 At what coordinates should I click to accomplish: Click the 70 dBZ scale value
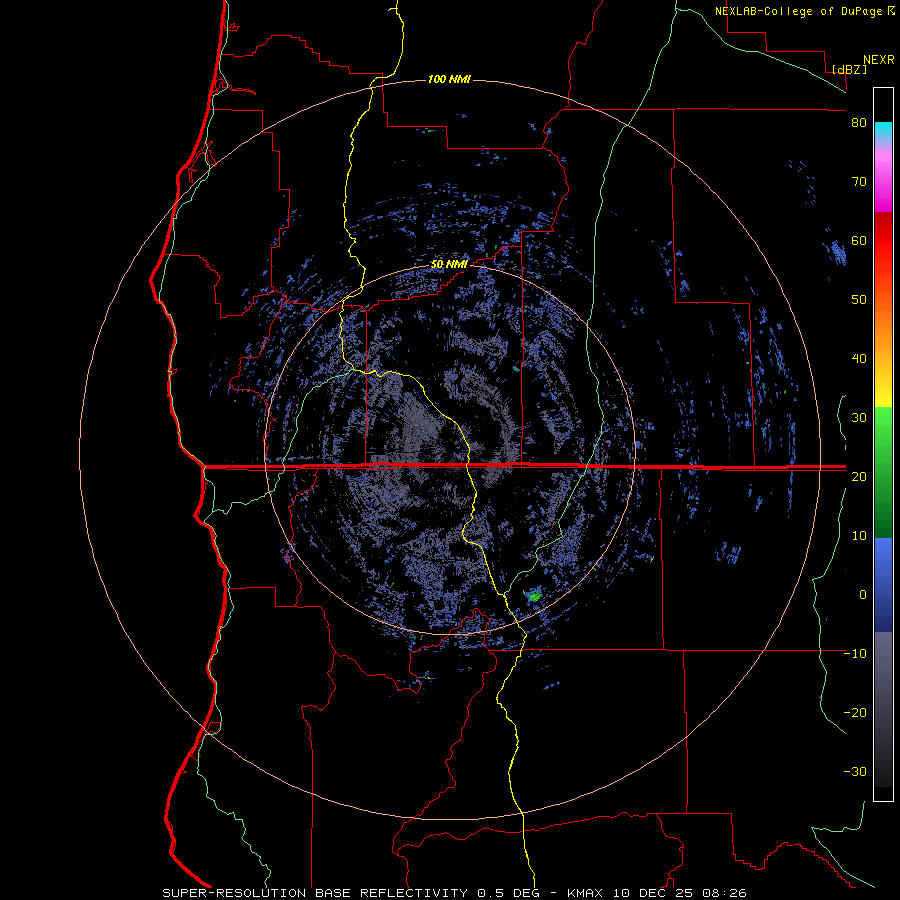point(859,182)
